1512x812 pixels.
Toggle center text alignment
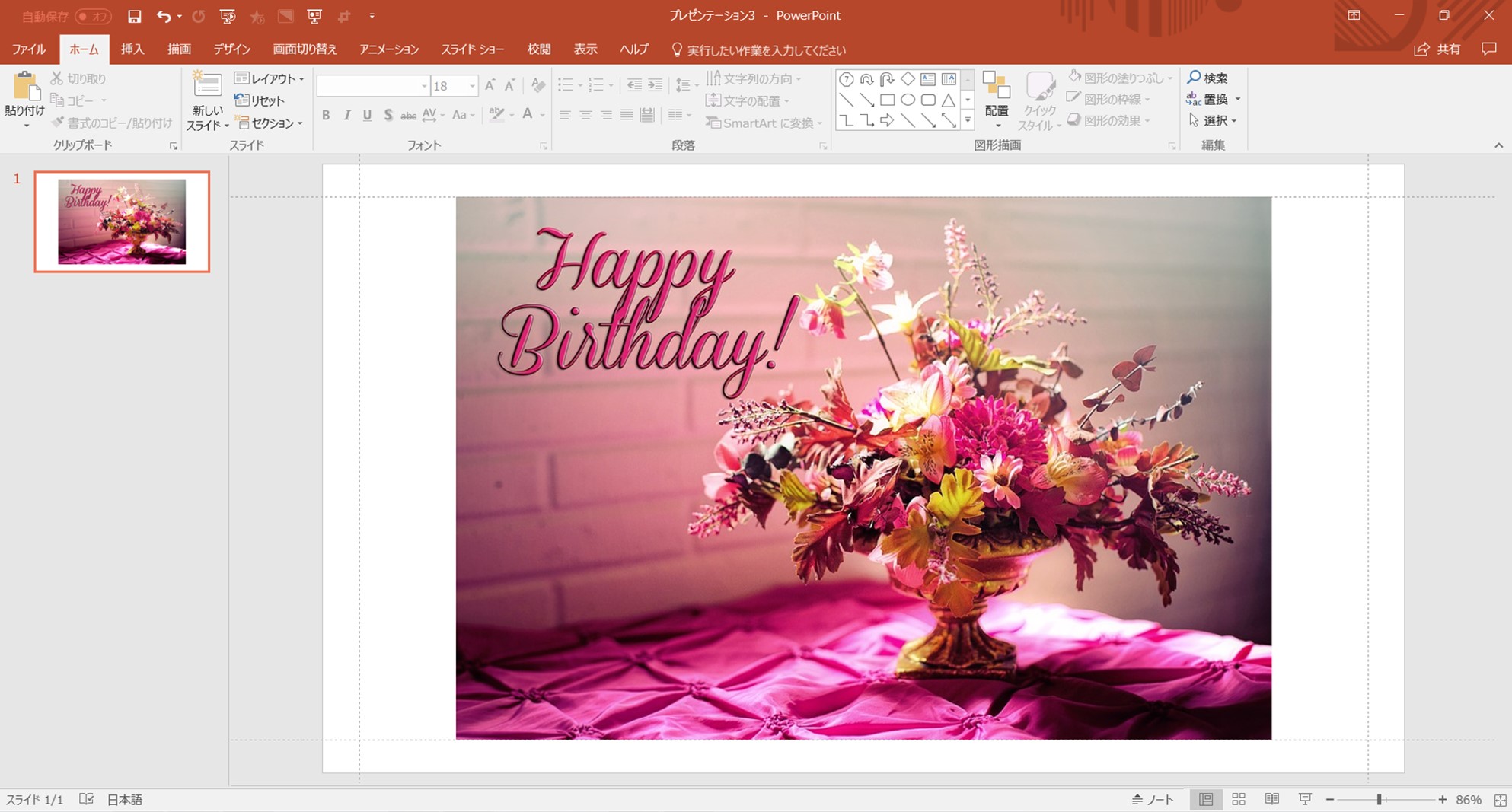tap(585, 115)
